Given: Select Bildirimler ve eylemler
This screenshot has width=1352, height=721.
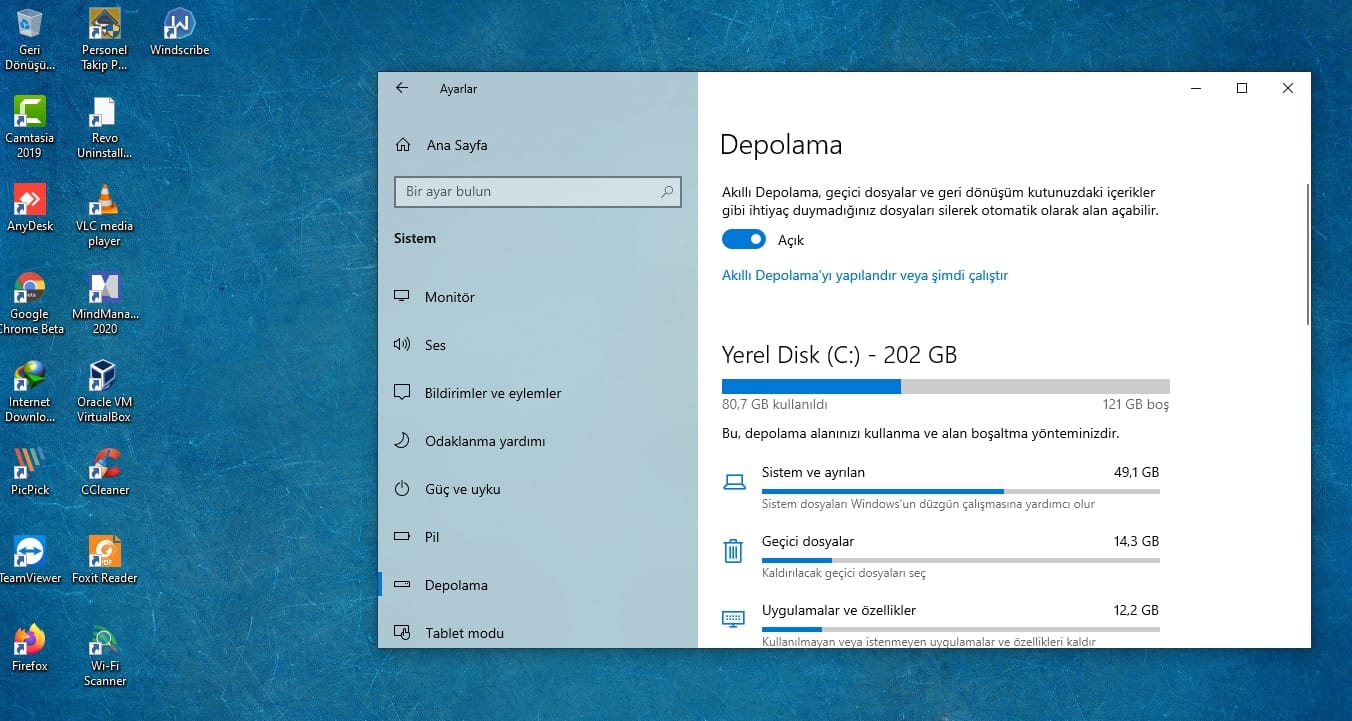Looking at the screenshot, I should pyautogui.click(x=538, y=393).
